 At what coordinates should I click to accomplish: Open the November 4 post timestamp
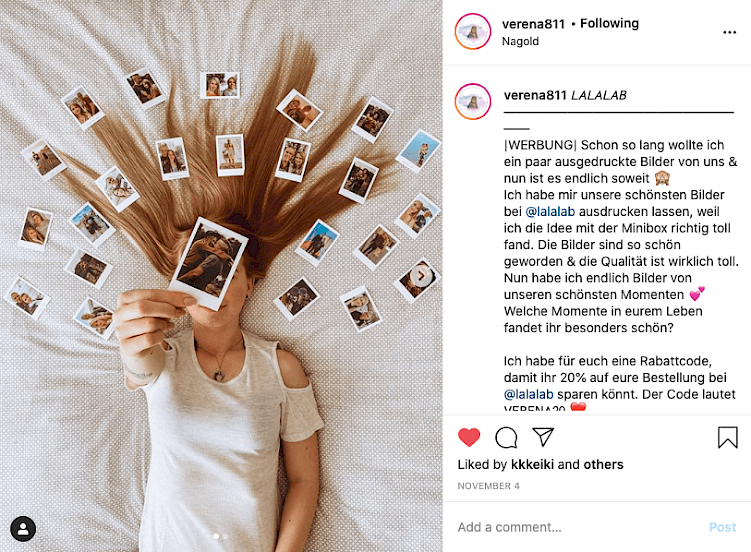point(489,486)
